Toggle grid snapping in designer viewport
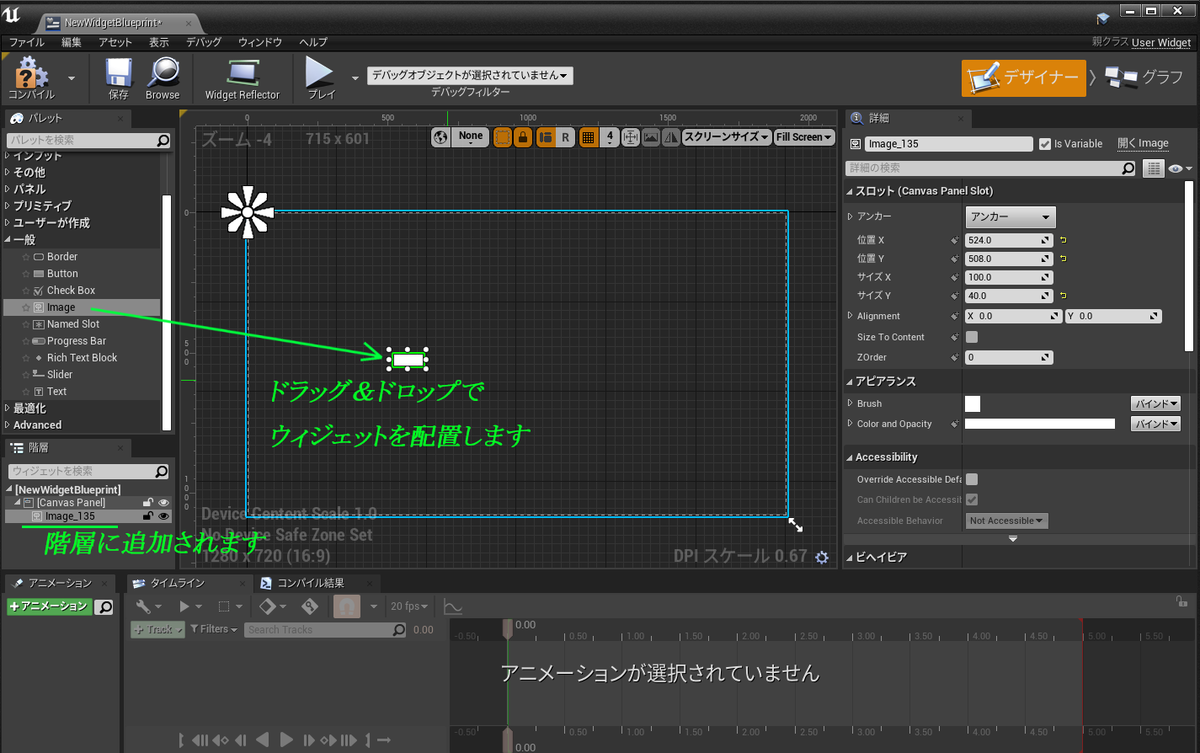The image size is (1200, 753). [588, 137]
